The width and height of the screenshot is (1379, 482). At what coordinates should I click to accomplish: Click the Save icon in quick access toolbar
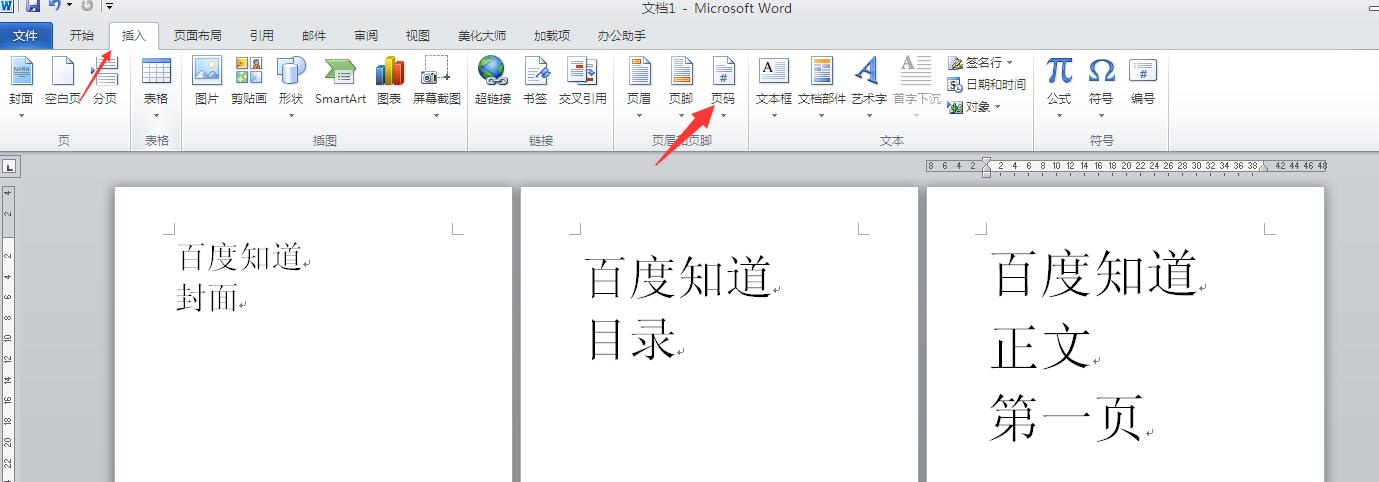32,6
